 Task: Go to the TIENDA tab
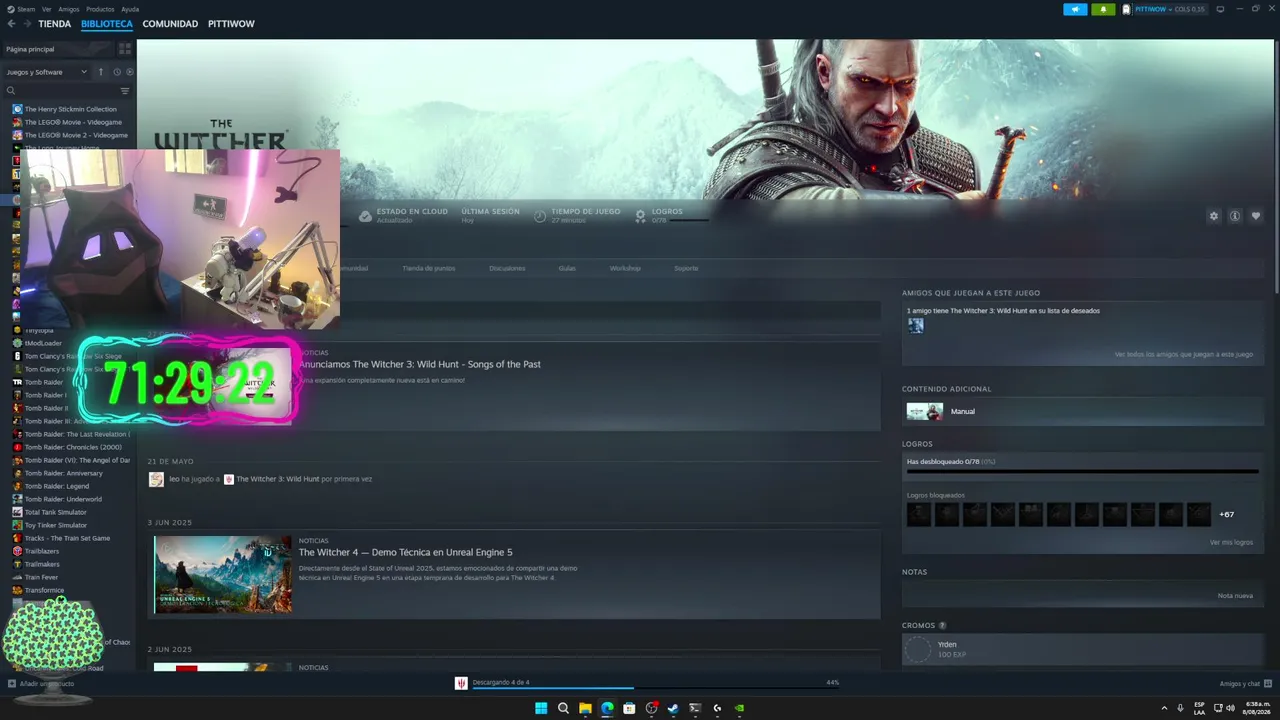point(55,24)
